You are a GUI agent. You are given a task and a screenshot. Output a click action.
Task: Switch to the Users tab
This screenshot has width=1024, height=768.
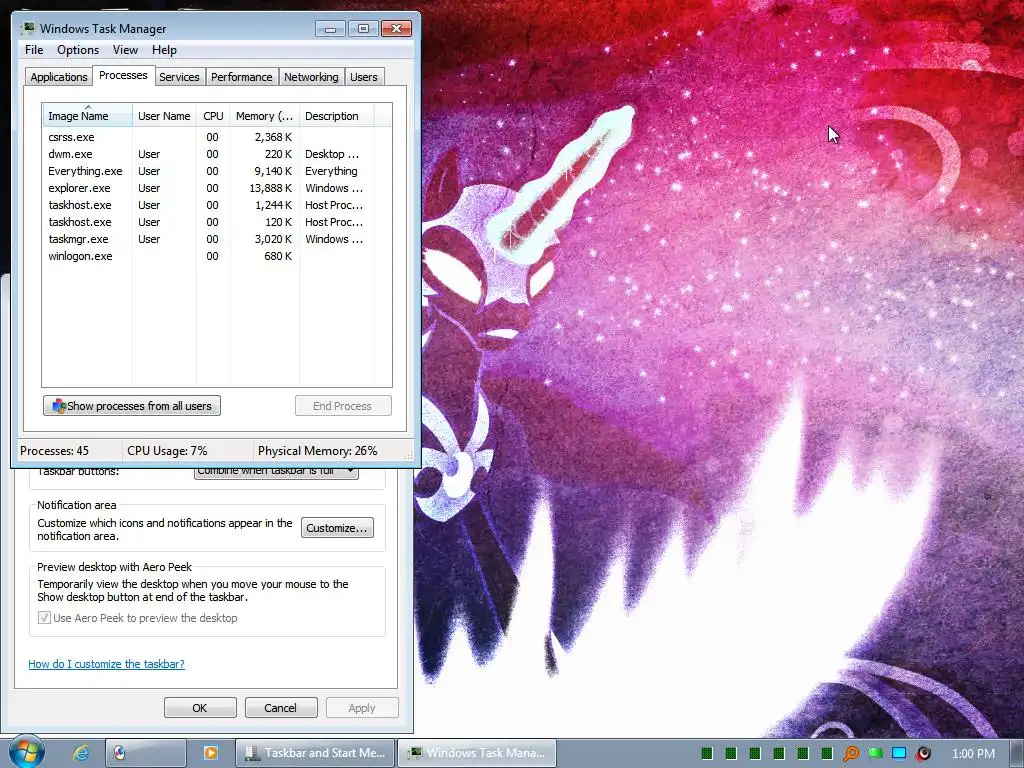tap(363, 77)
